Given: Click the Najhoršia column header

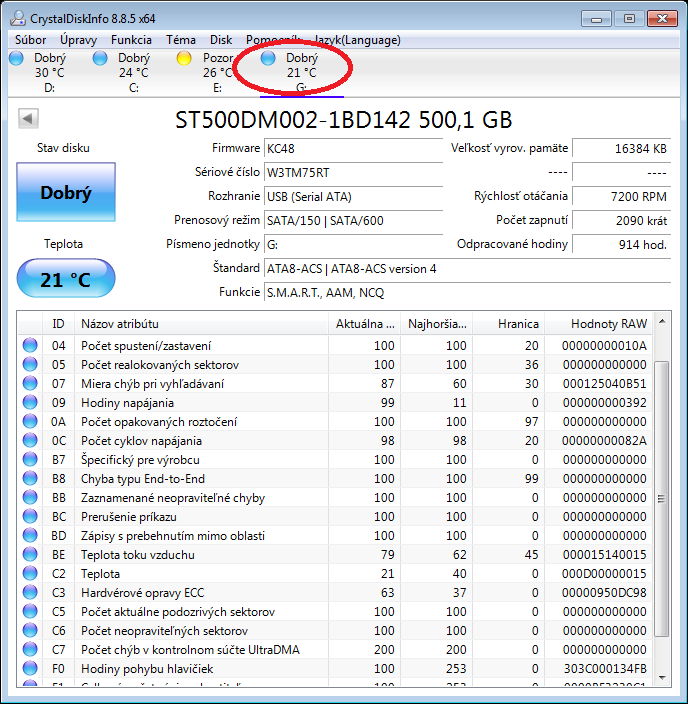Looking at the screenshot, I should [x=437, y=324].
